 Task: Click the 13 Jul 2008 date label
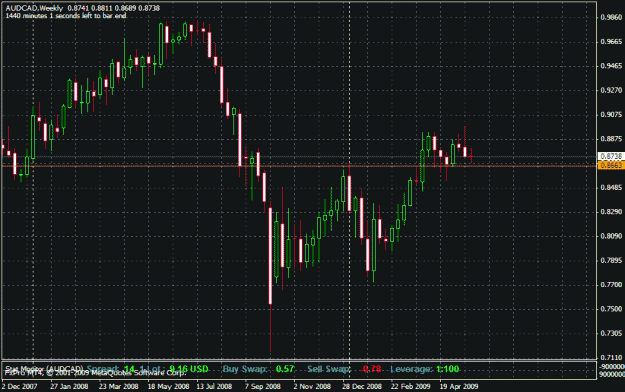214,386
